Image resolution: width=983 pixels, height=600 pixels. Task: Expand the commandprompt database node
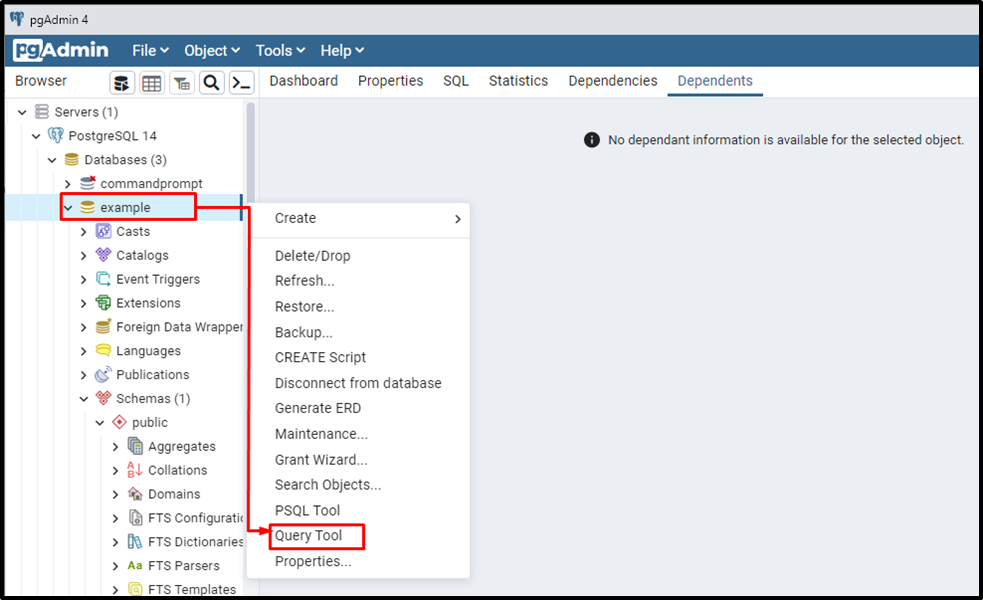pos(67,183)
